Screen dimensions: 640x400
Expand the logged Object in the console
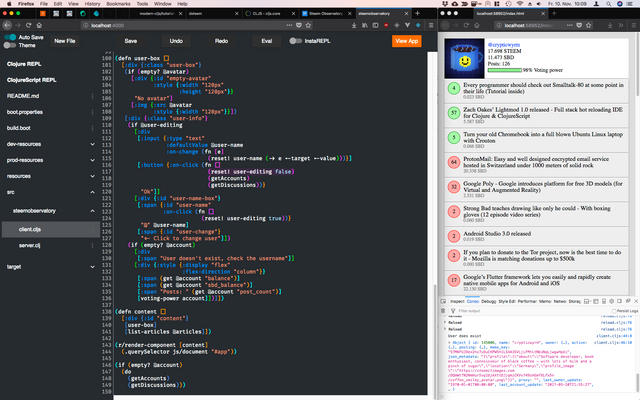[450, 342]
